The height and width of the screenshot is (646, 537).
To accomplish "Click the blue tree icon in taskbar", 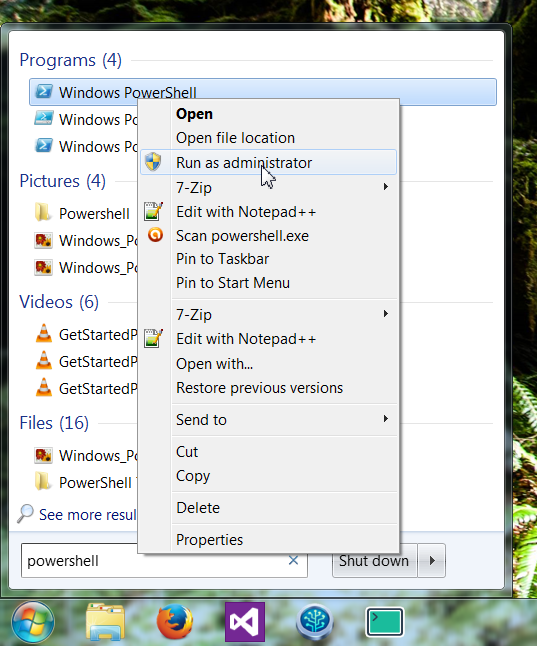I will (315, 622).
